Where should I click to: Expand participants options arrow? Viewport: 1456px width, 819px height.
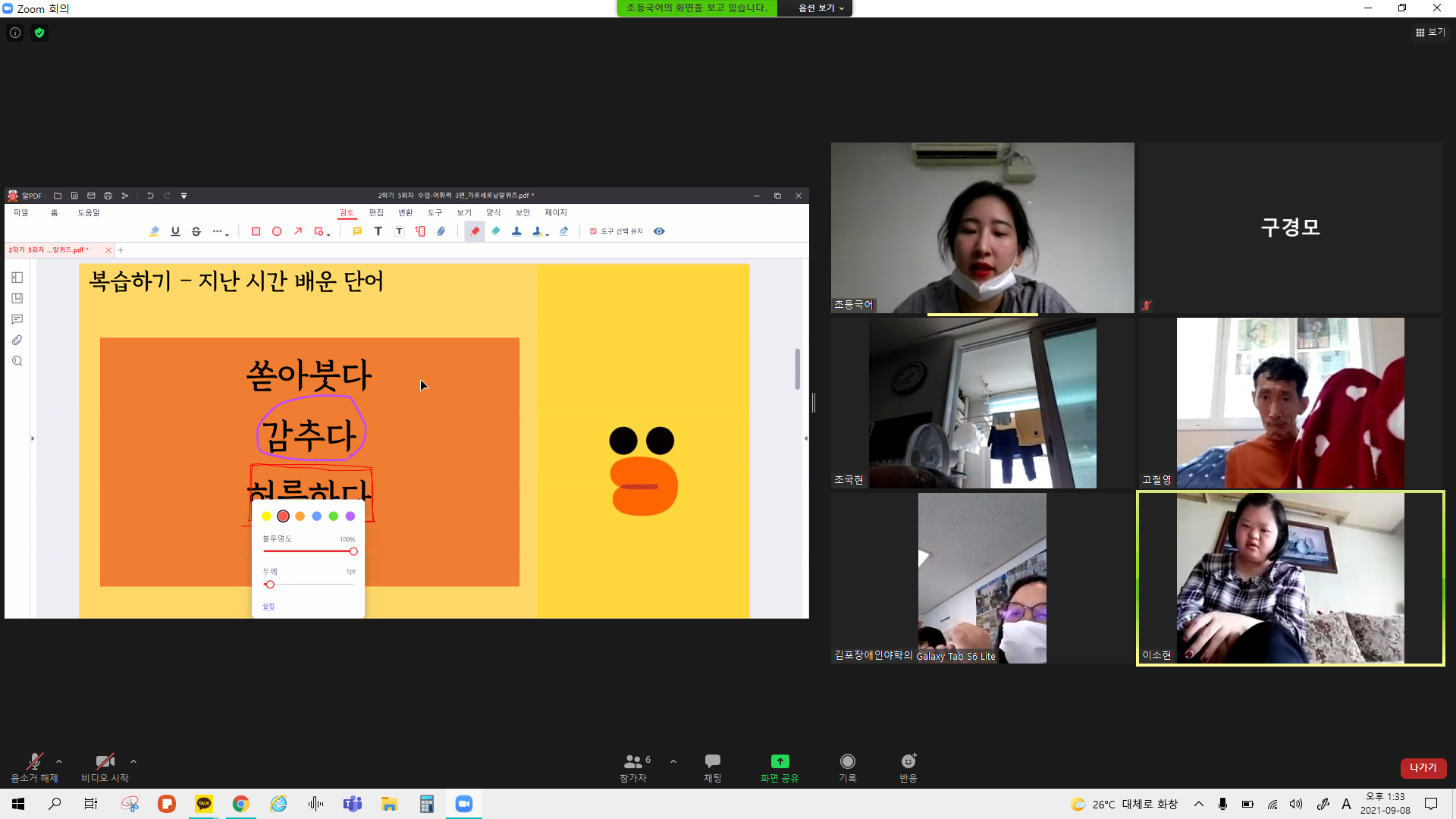click(673, 761)
